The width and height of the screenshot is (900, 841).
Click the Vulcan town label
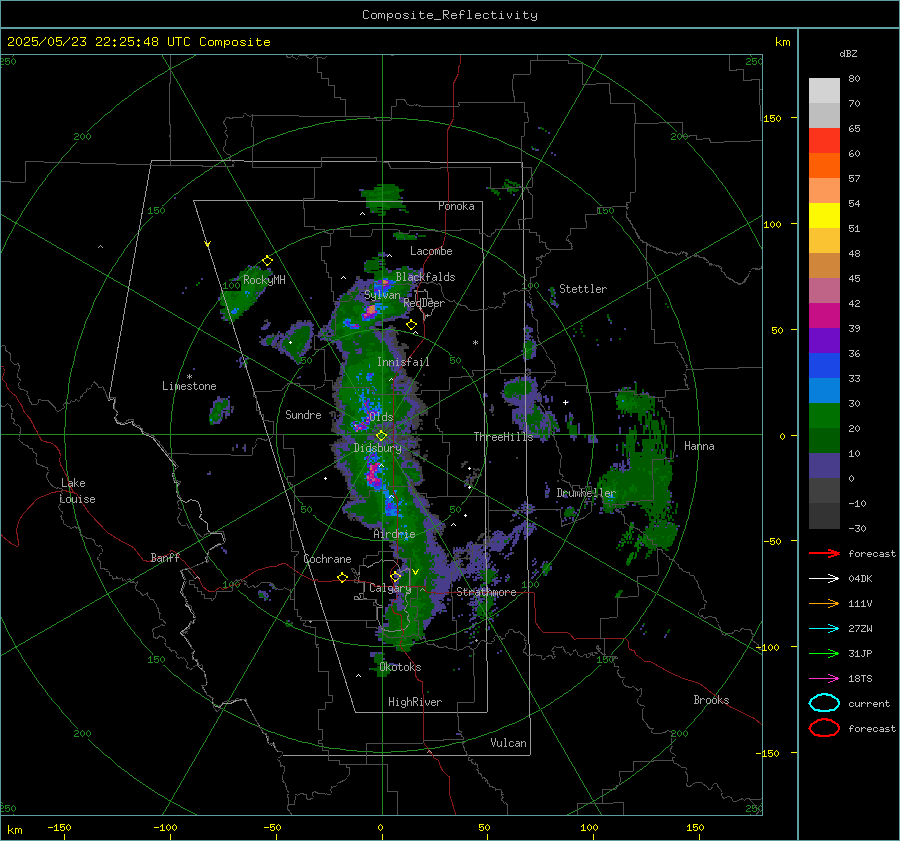click(508, 743)
